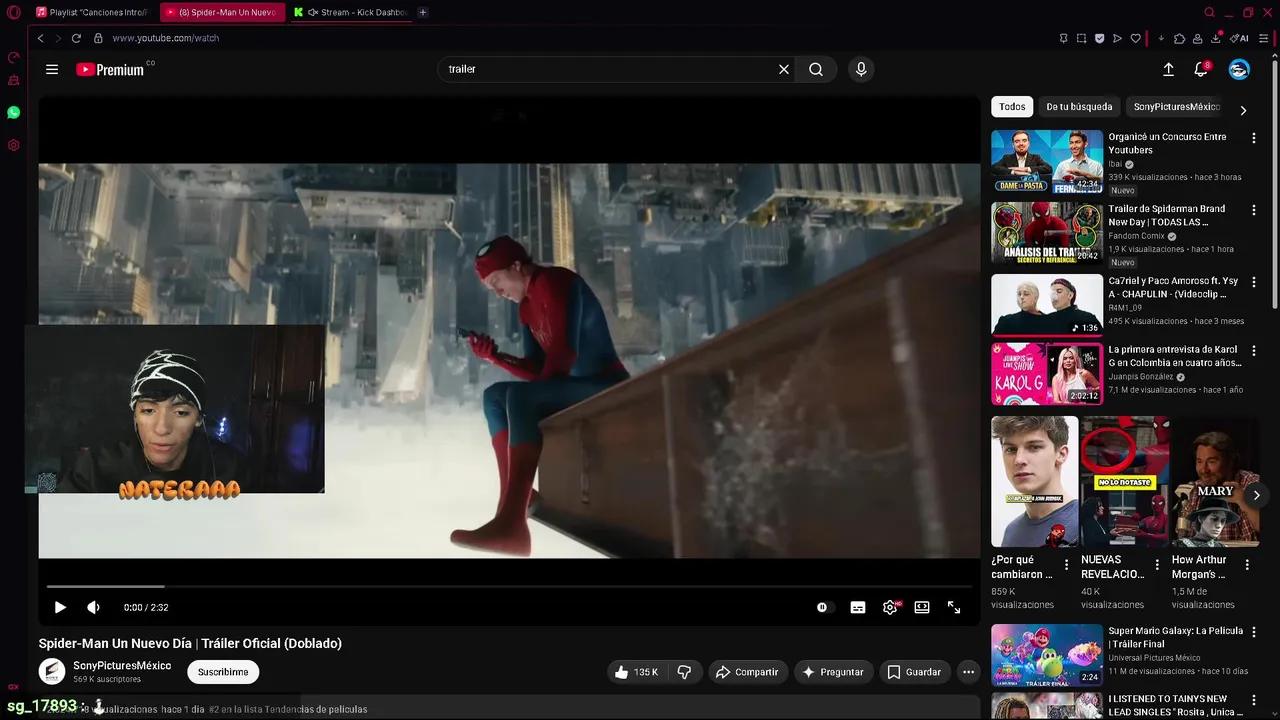
Task: Open a new browser tab
Action: click(x=423, y=12)
